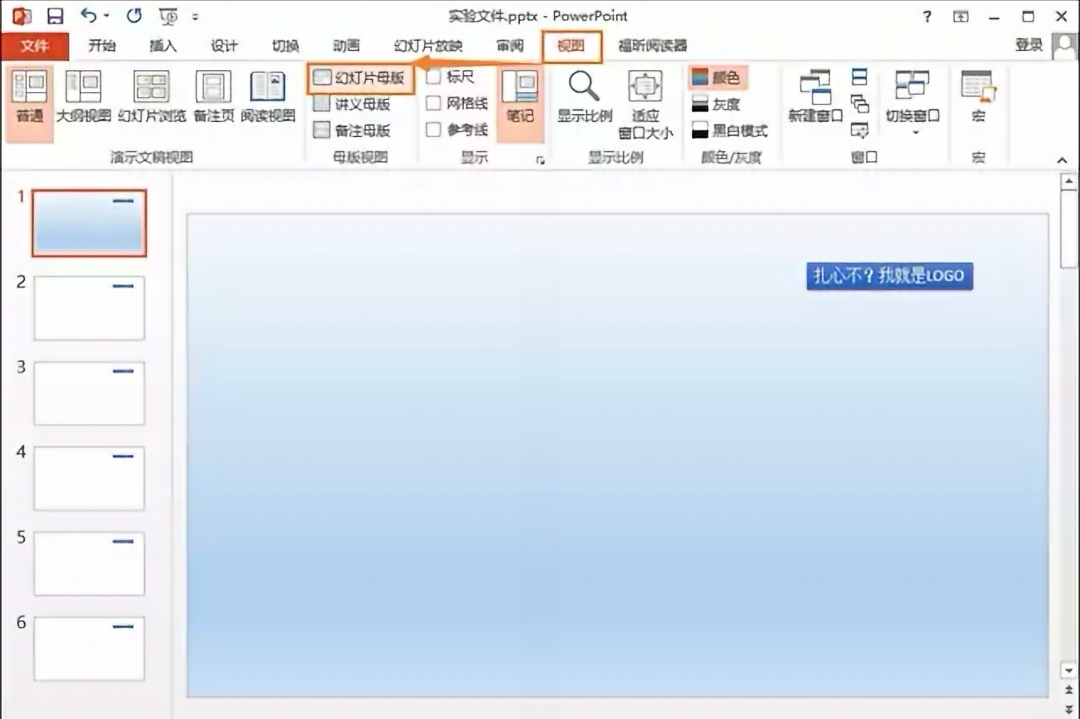The image size is (1080, 719).
Task: Open Customize Quick Access Toolbar dropdown
Action: click(196, 17)
